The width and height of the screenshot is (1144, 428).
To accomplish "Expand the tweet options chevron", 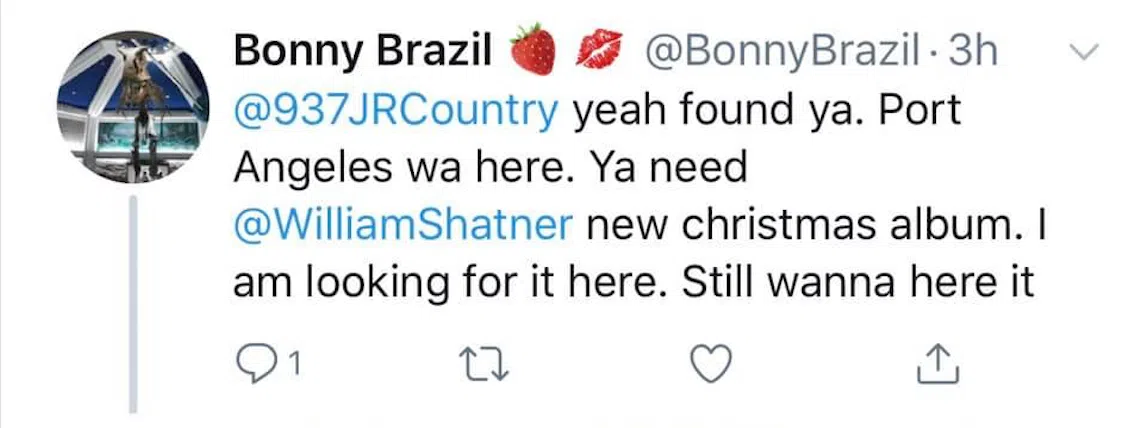I will coord(1084,50).
